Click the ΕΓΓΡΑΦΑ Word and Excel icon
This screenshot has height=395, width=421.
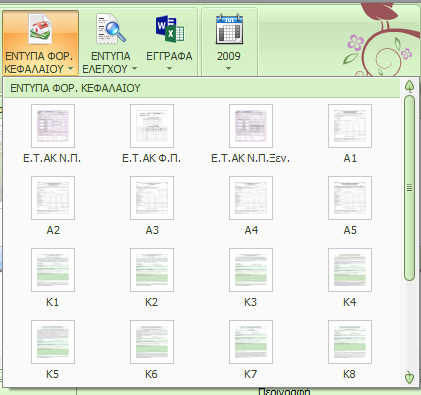170,29
